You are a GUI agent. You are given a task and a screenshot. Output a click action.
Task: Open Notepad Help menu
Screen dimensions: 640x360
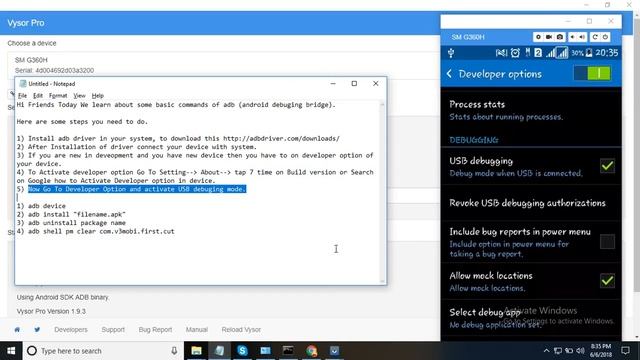point(98,96)
